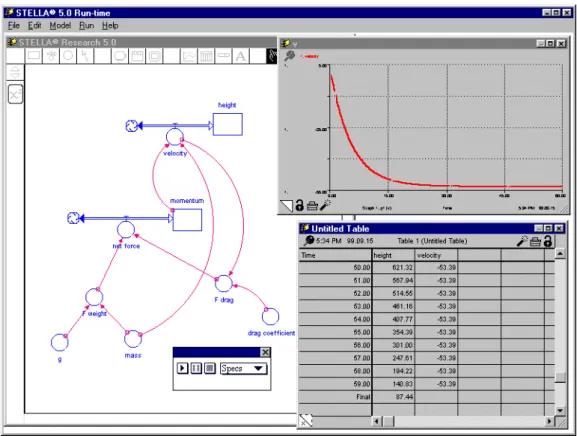Click the up/down layer navigation arrows
577x436 pixels.
pyautogui.click(x=15, y=72)
